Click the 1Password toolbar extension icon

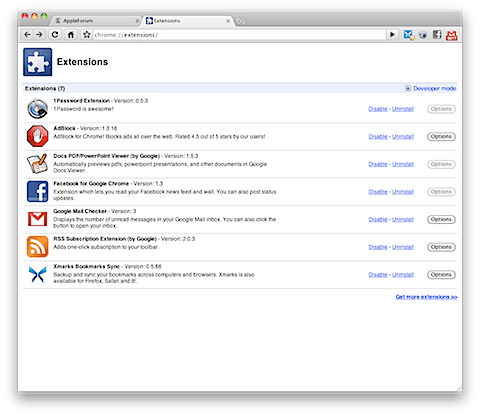tap(423, 35)
